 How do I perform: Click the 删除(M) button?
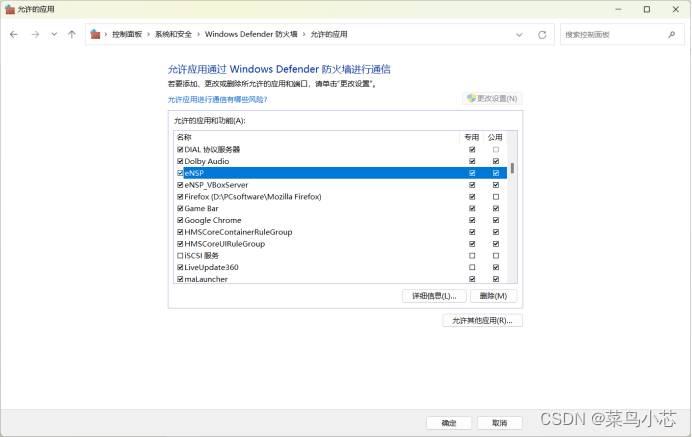(x=493, y=296)
